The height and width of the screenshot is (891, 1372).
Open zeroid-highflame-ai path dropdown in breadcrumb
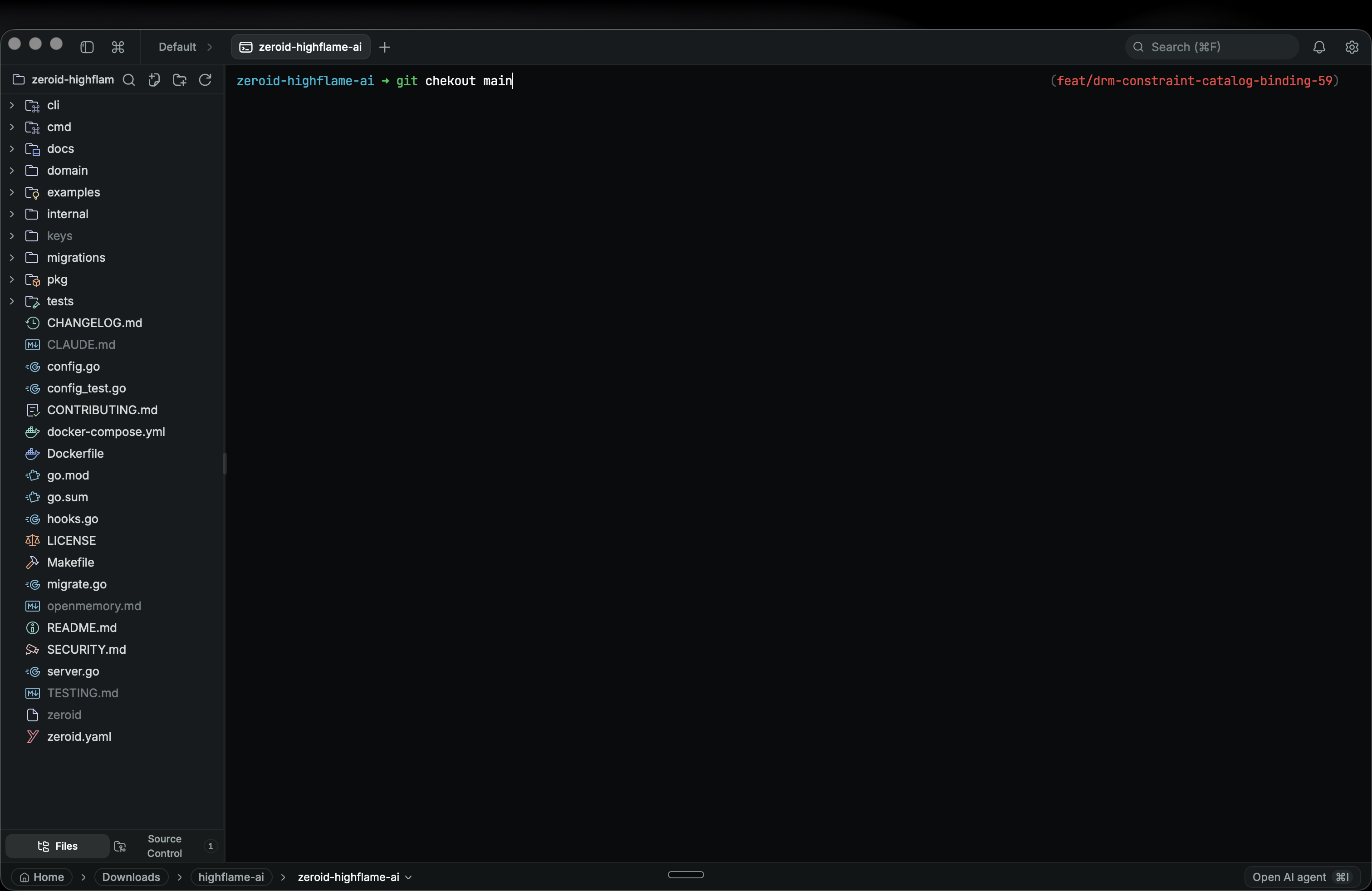(x=354, y=876)
